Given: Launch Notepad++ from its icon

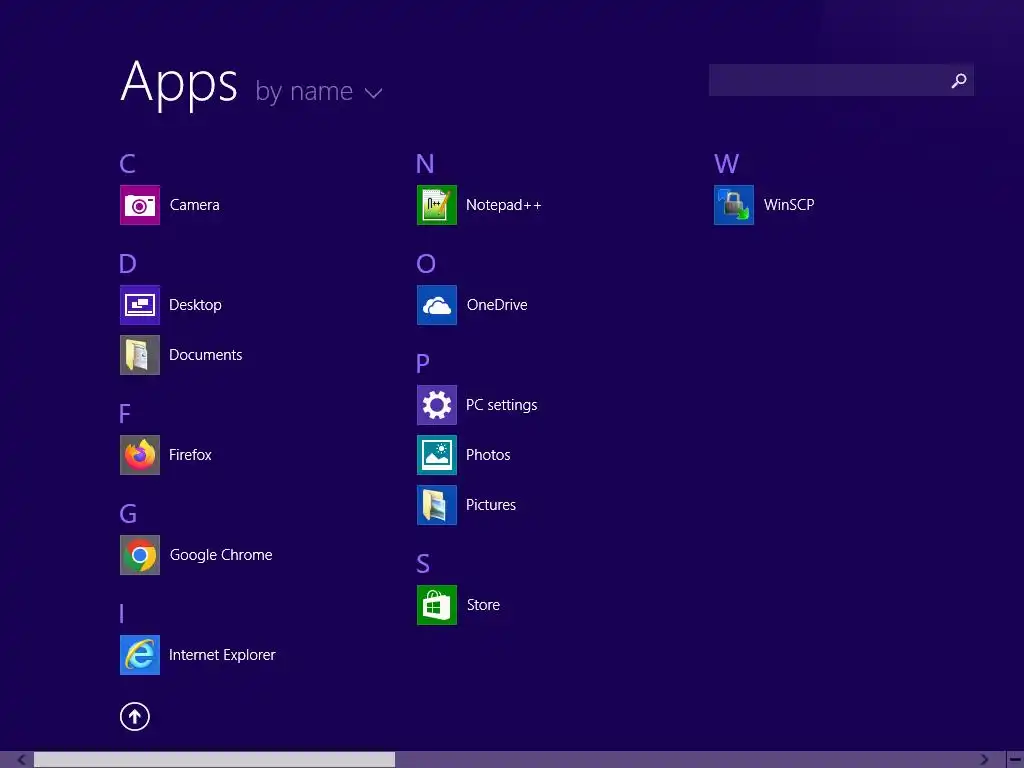Looking at the screenshot, I should (437, 205).
